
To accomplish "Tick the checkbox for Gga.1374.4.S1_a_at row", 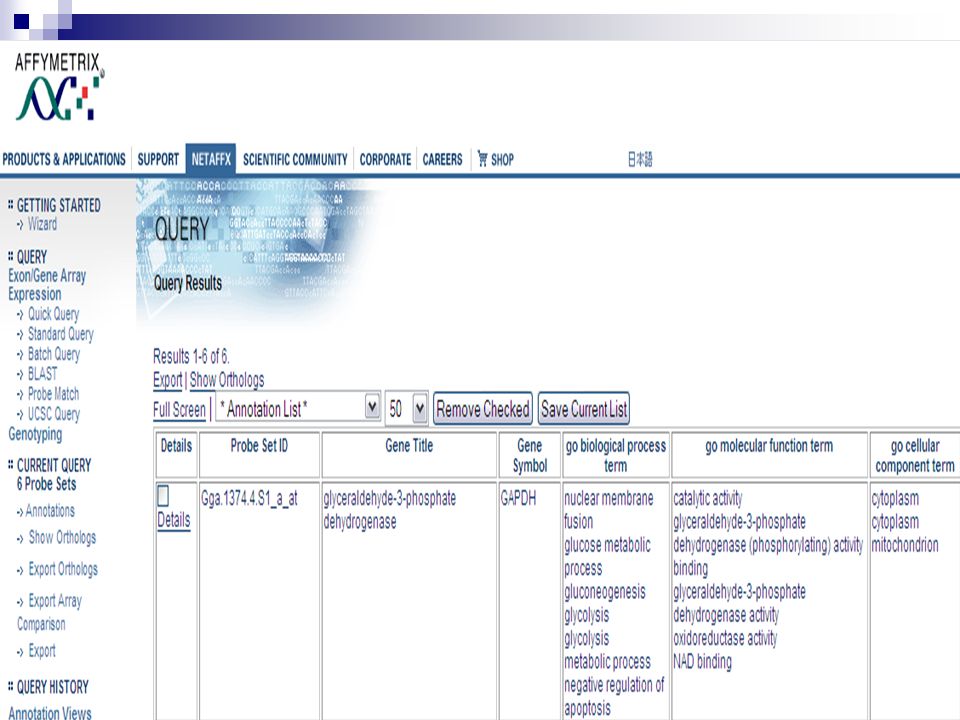I will tap(163, 495).
